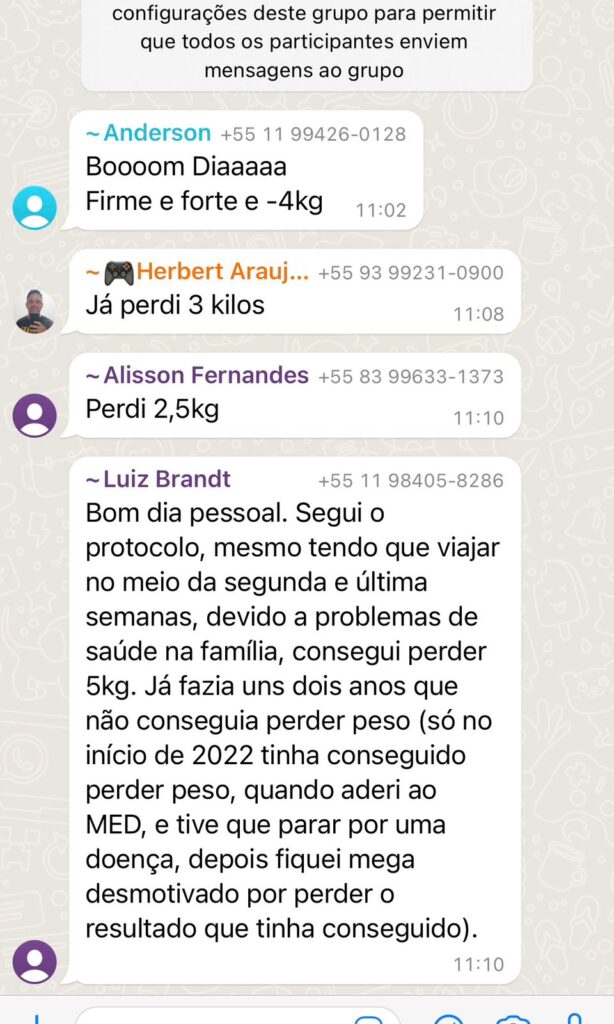614x1024 pixels.
Task: Focus the message input field
Action: (238, 1016)
